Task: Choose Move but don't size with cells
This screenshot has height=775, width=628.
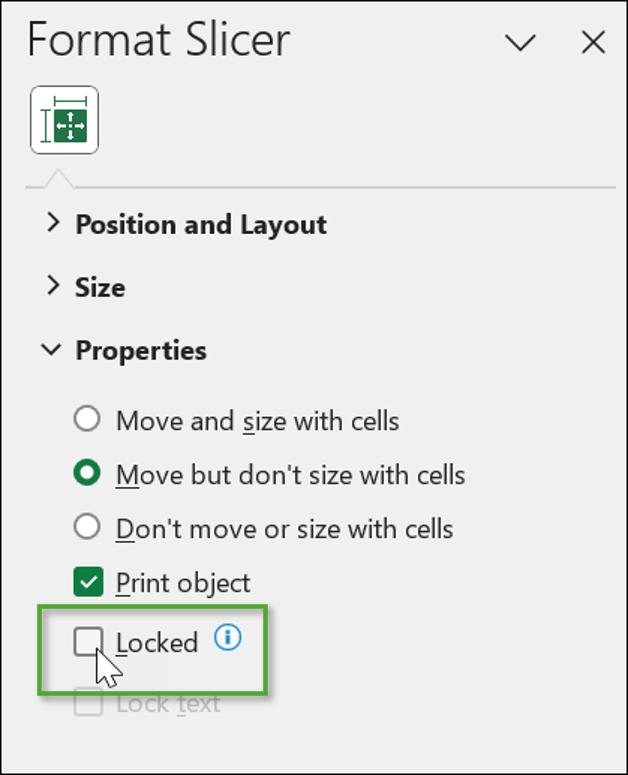Action: 88,473
